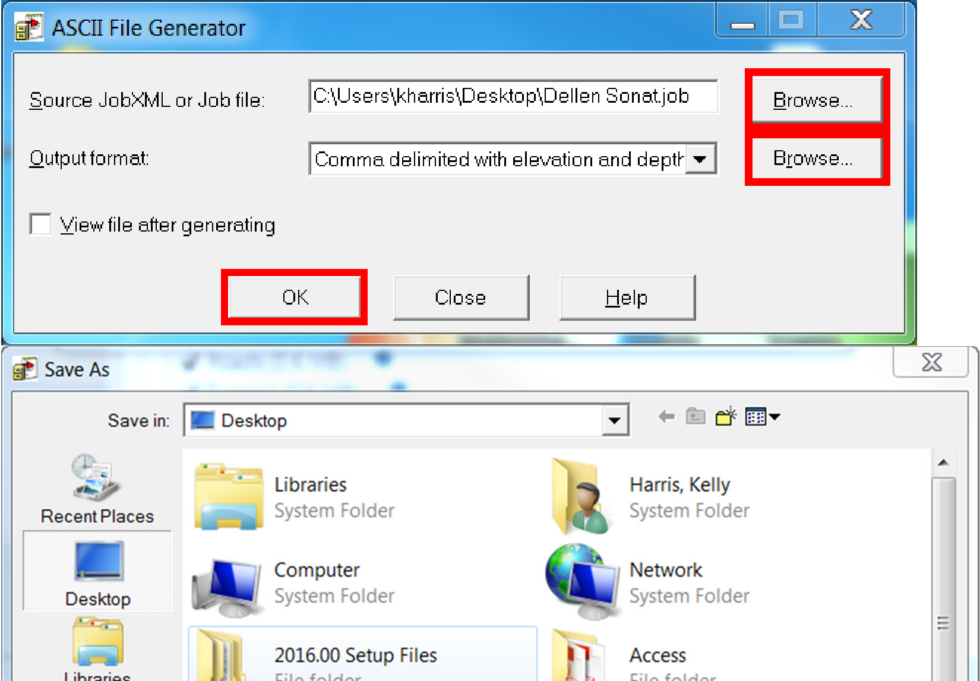Select the Recent Places sidebar entry
980x681 pixels.
(x=96, y=488)
